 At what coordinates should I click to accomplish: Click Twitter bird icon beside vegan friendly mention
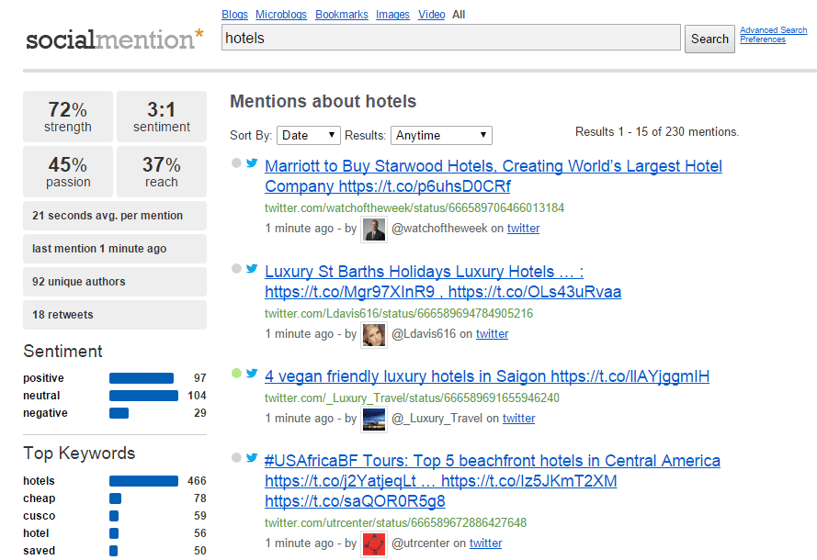coord(252,373)
